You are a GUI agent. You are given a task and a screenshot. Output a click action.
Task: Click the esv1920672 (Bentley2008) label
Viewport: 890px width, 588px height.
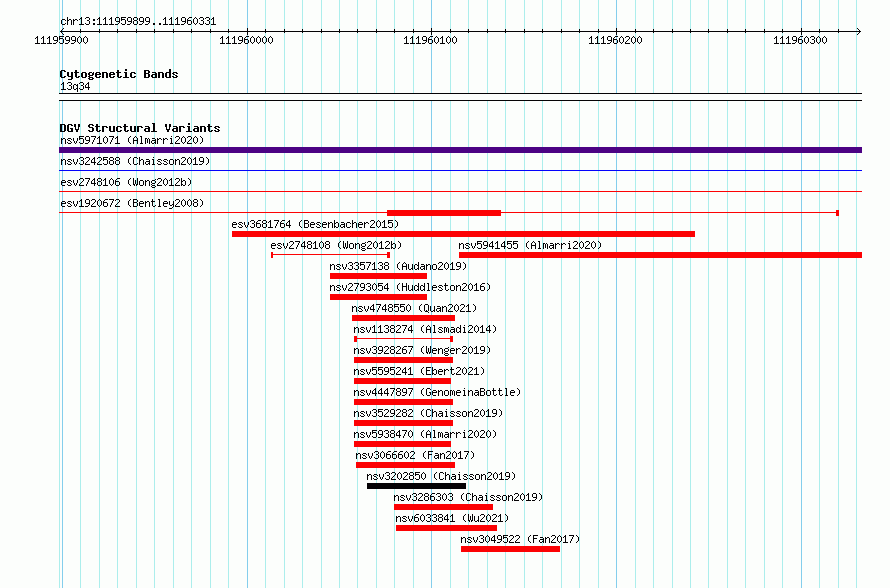tap(132, 203)
